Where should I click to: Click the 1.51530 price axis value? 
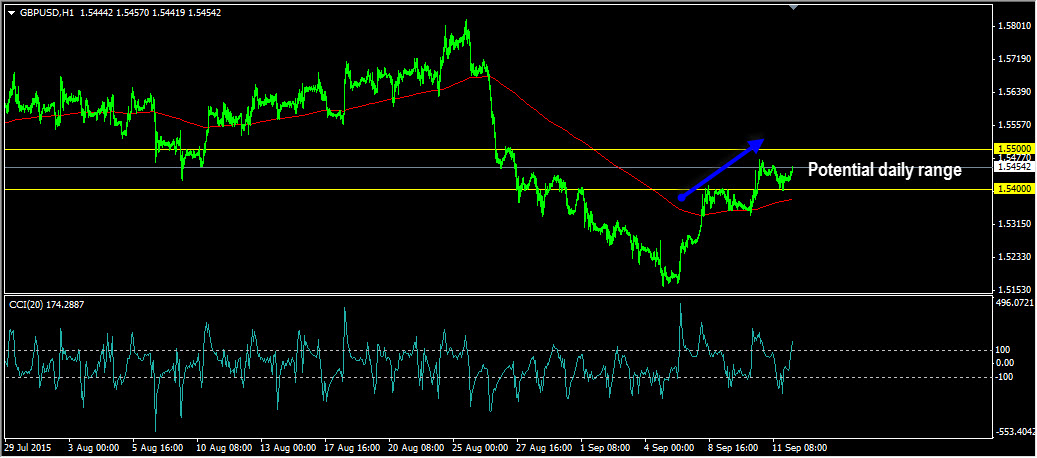(1015, 289)
